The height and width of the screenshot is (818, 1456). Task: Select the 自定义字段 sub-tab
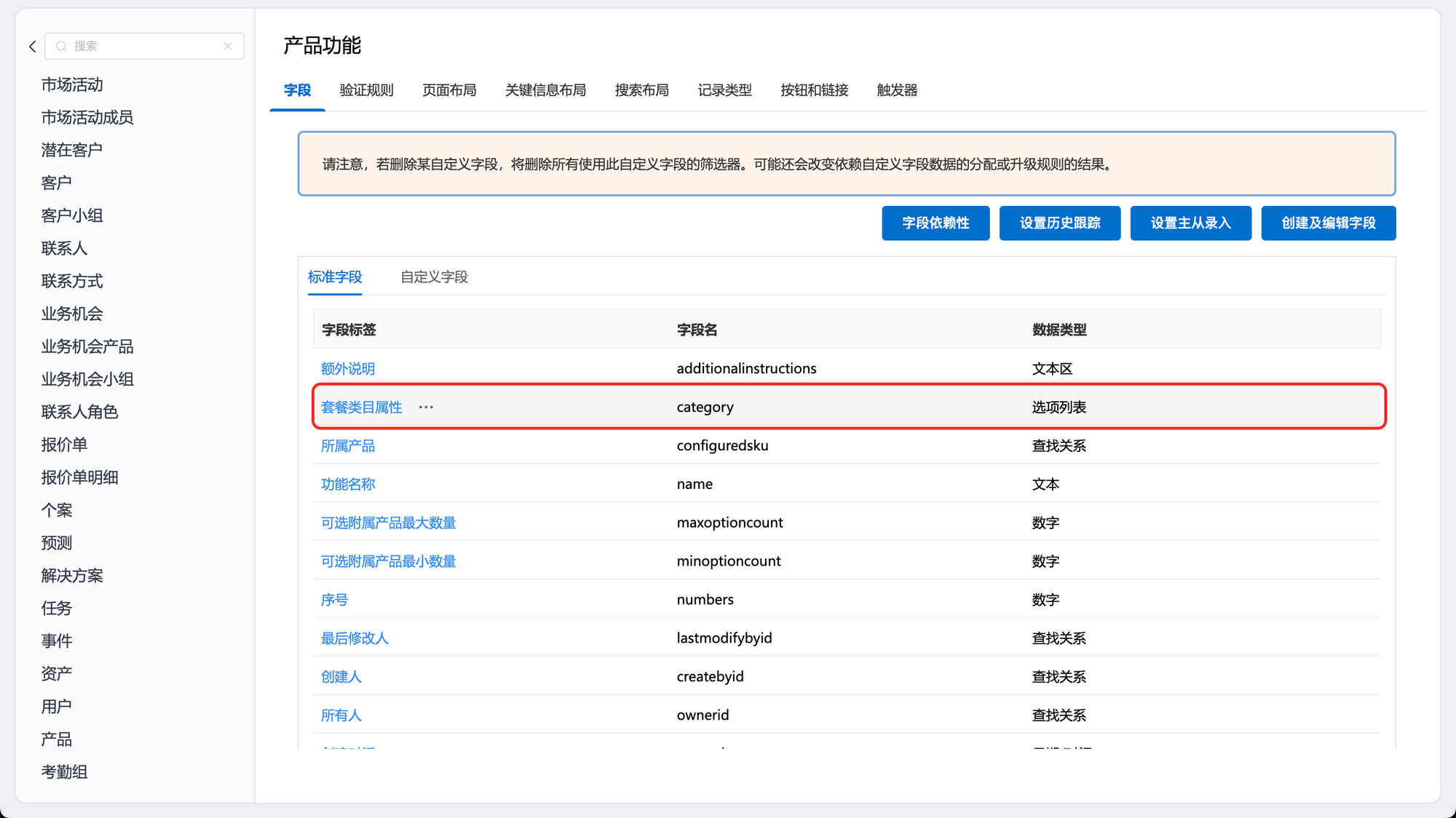434,277
